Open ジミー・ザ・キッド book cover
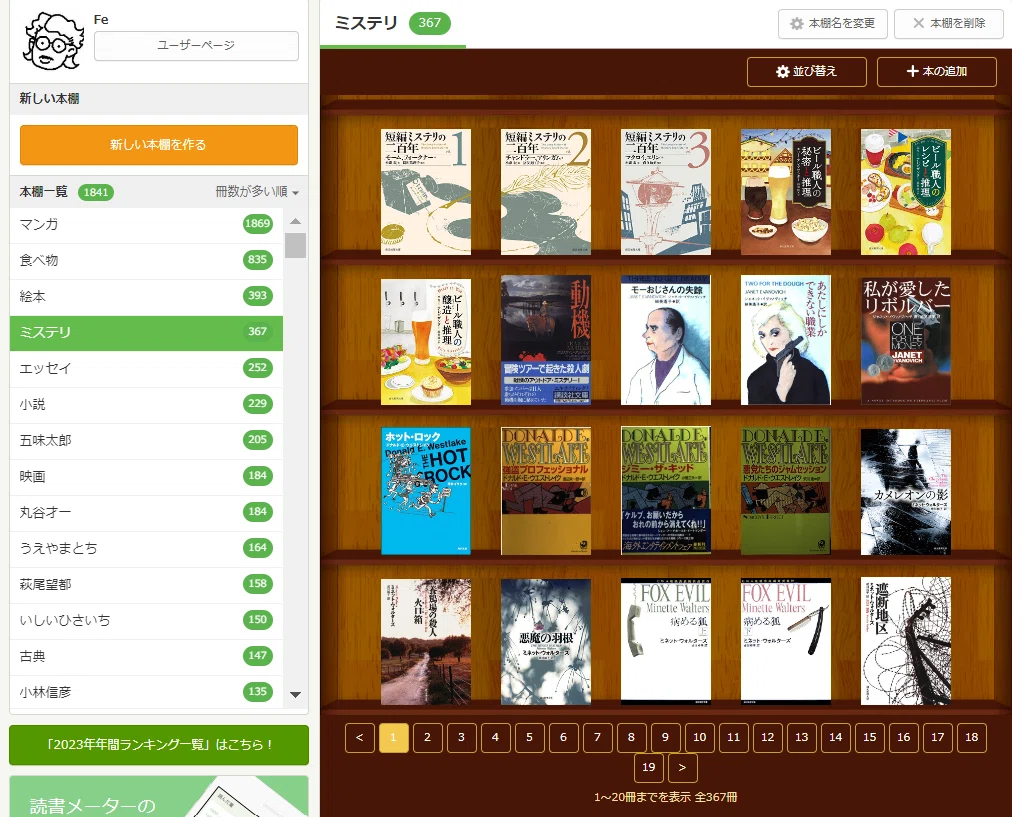 (666, 490)
